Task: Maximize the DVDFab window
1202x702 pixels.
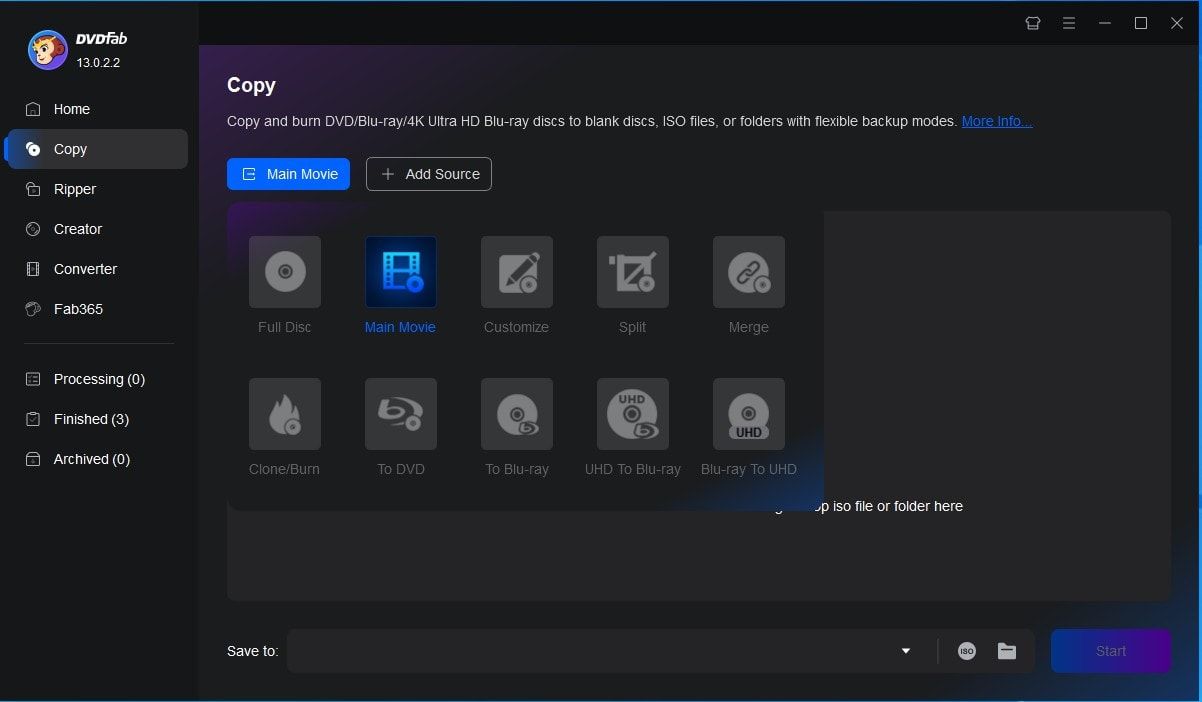Action: (x=1141, y=23)
